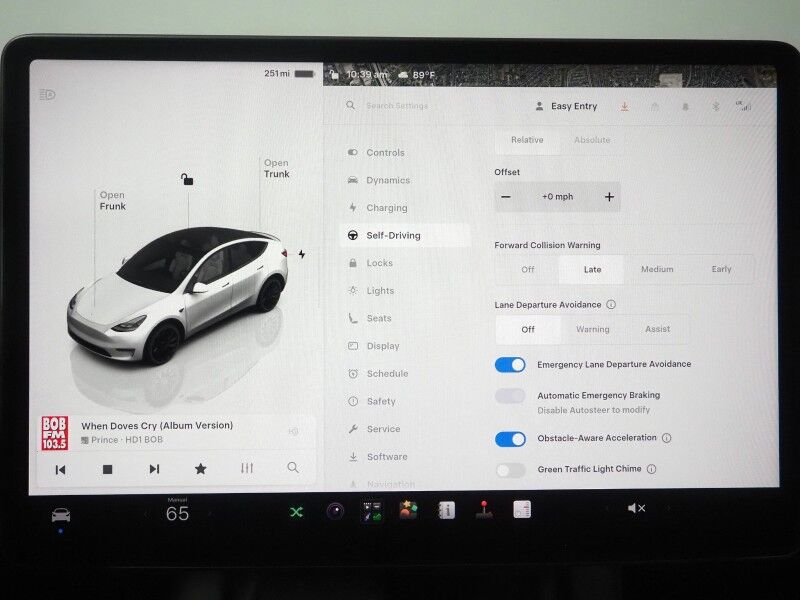Show Lane Departure Avoidance info icon
This screenshot has height=600, width=800.
(611, 305)
